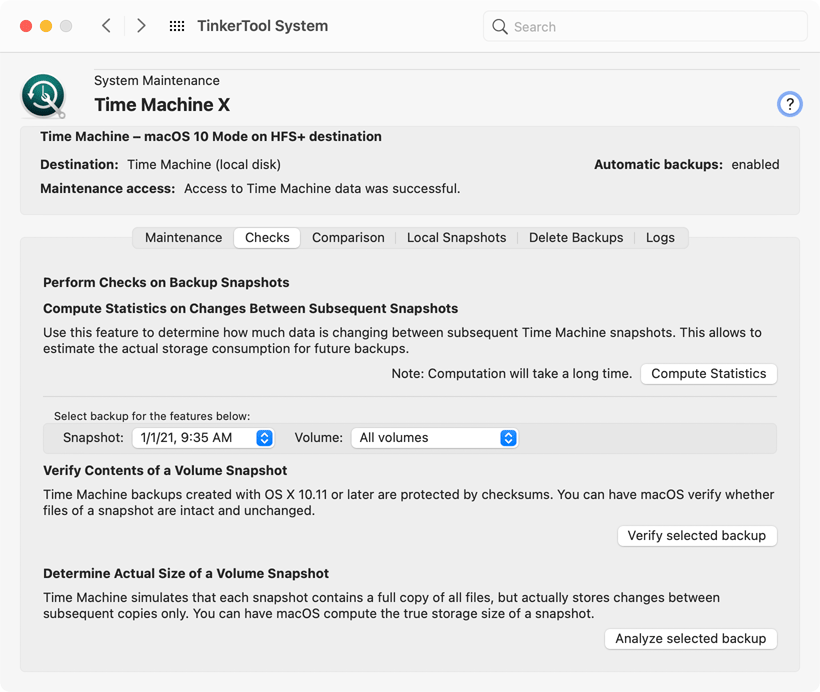
Task: Click the yellow minimize window button
Action: click(46, 26)
